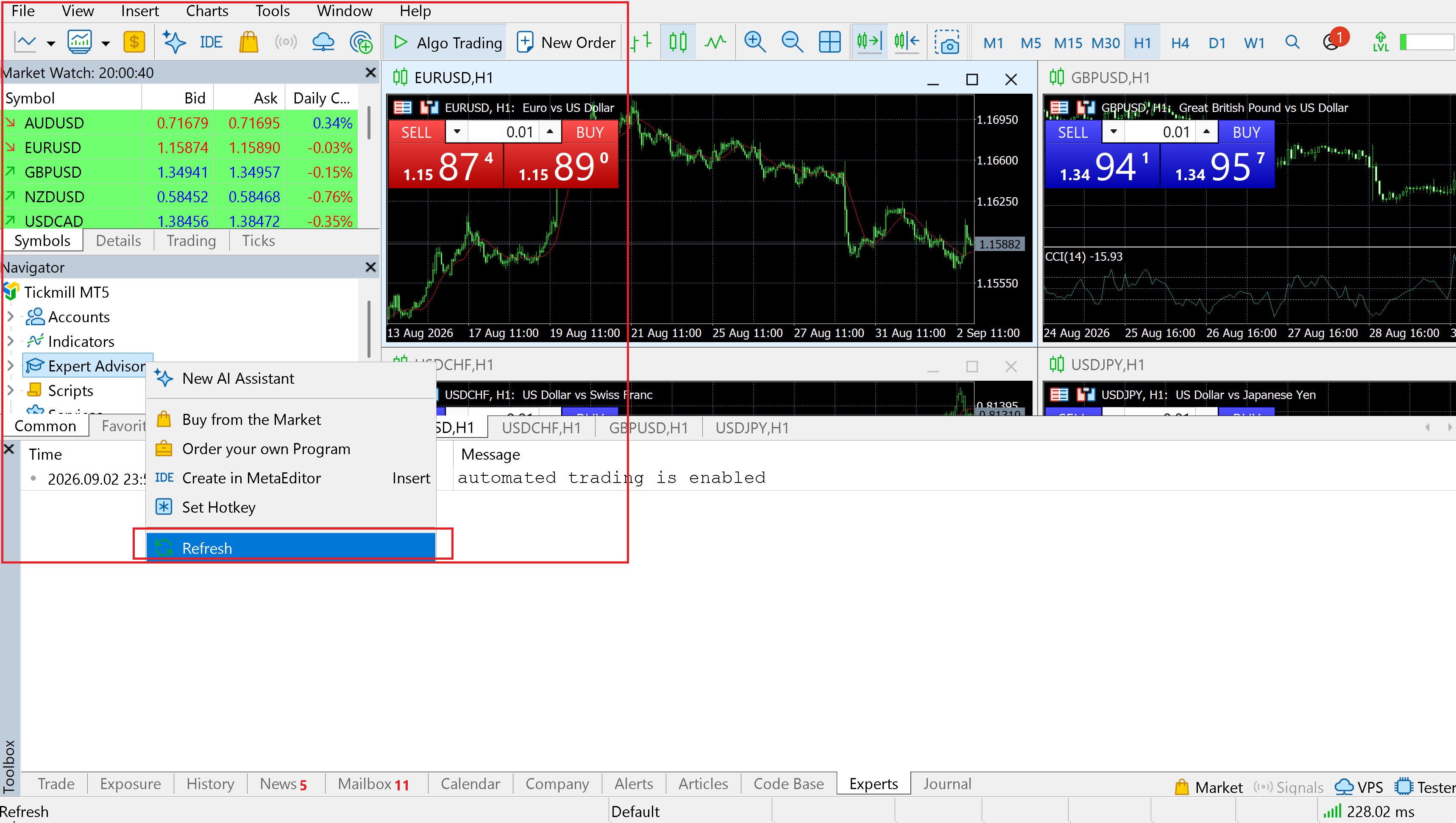Select the candlestick chart type icon
This screenshot has width=1456, height=823.
tap(678, 42)
